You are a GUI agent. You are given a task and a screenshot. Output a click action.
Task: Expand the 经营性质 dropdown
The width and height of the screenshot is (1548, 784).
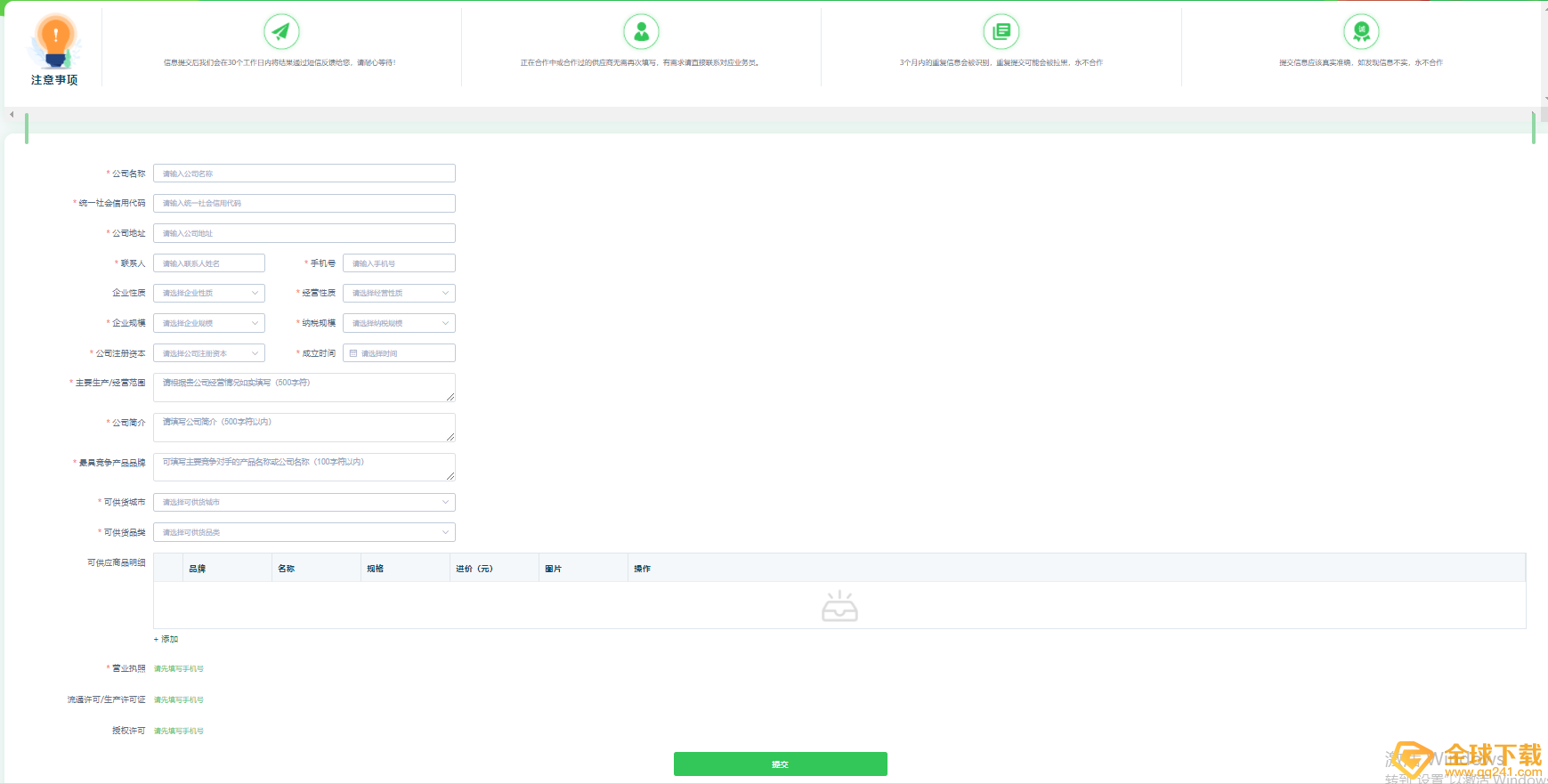pos(399,293)
